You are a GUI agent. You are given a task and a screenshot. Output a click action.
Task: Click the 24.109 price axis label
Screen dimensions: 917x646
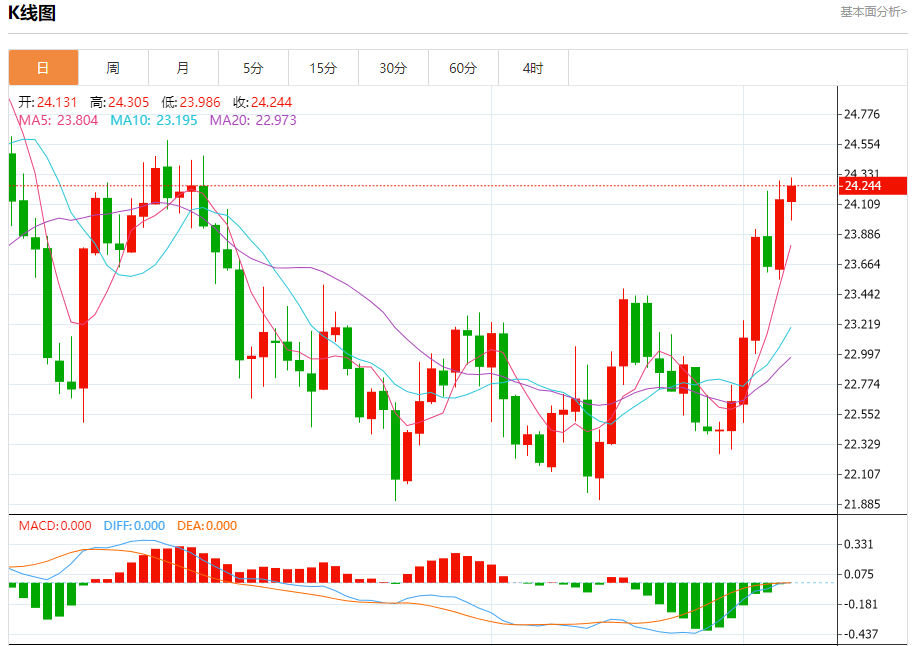click(862, 204)
